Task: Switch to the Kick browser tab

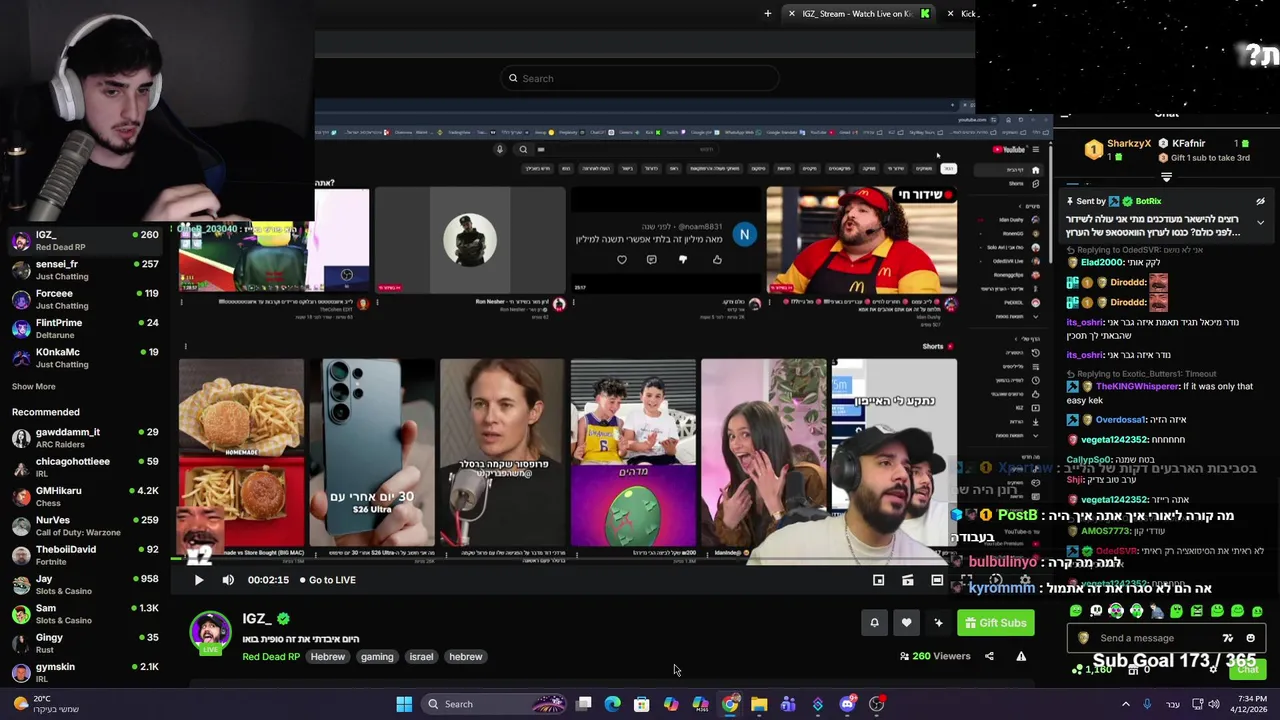Action: tap(968, 13)
